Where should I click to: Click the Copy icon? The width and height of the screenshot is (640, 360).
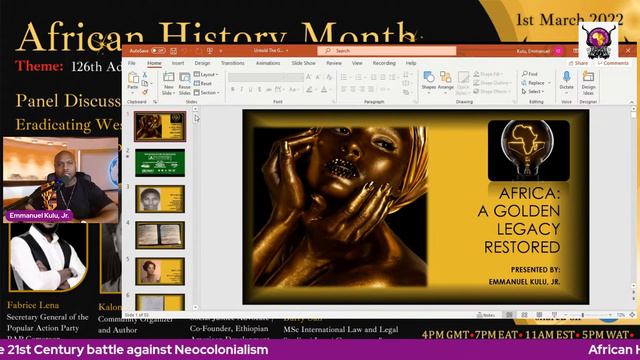(x=145, y=83)
